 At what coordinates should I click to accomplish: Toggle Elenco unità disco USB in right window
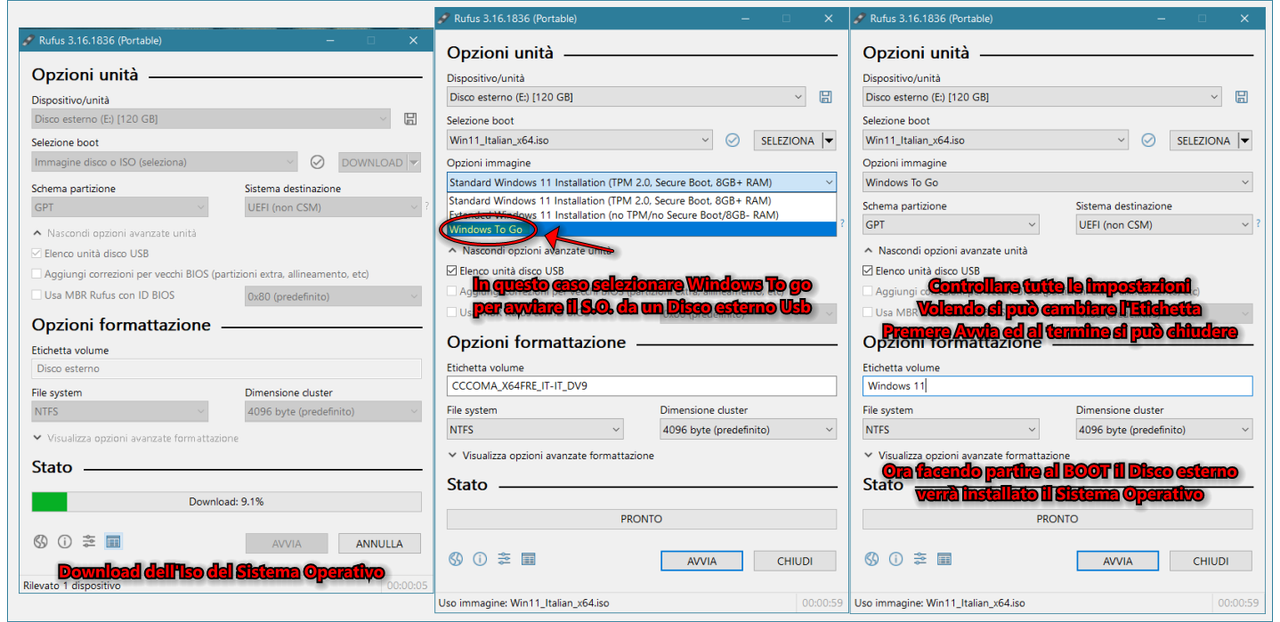868,271
